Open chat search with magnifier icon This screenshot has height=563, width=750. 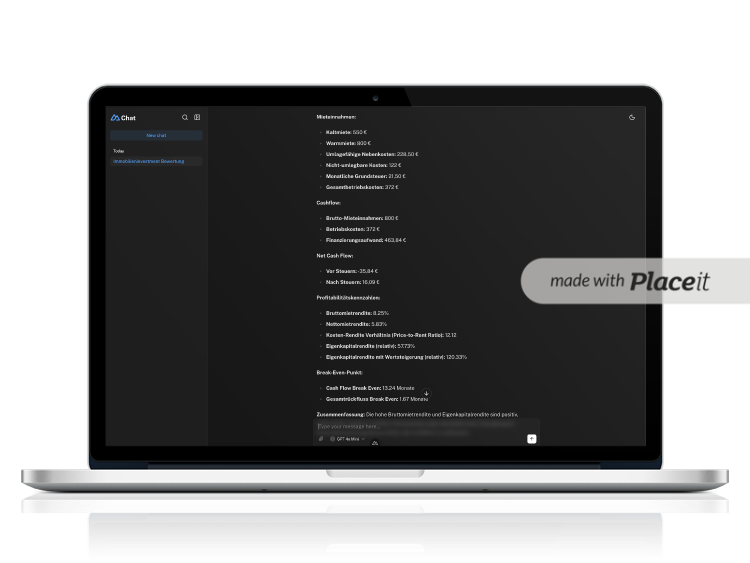pos(185,117)
